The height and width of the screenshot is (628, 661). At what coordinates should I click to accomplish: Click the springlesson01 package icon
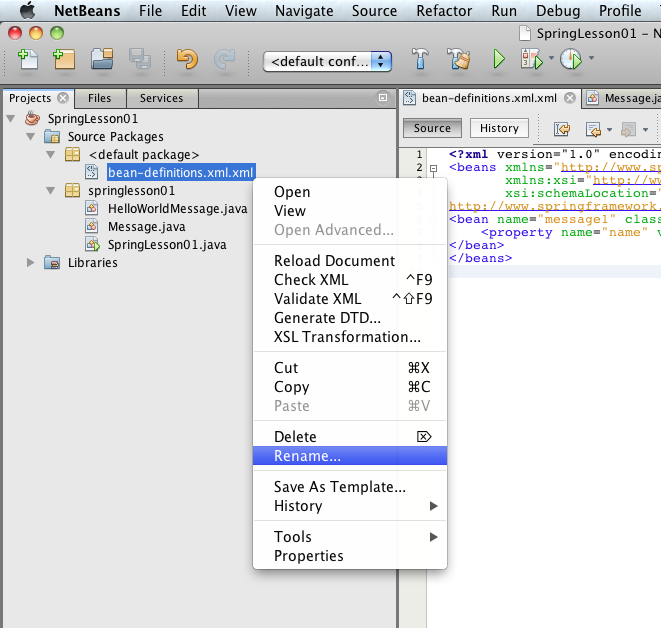click(73, 191)
